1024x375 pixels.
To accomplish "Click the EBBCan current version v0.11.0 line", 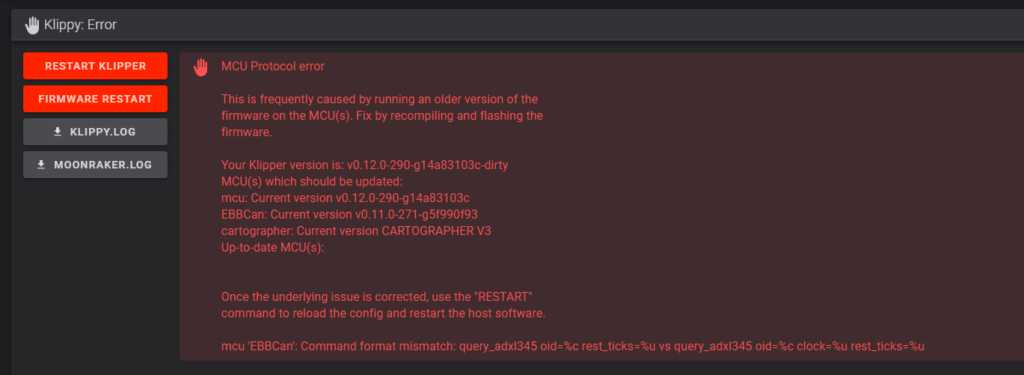I will [353, 214].
